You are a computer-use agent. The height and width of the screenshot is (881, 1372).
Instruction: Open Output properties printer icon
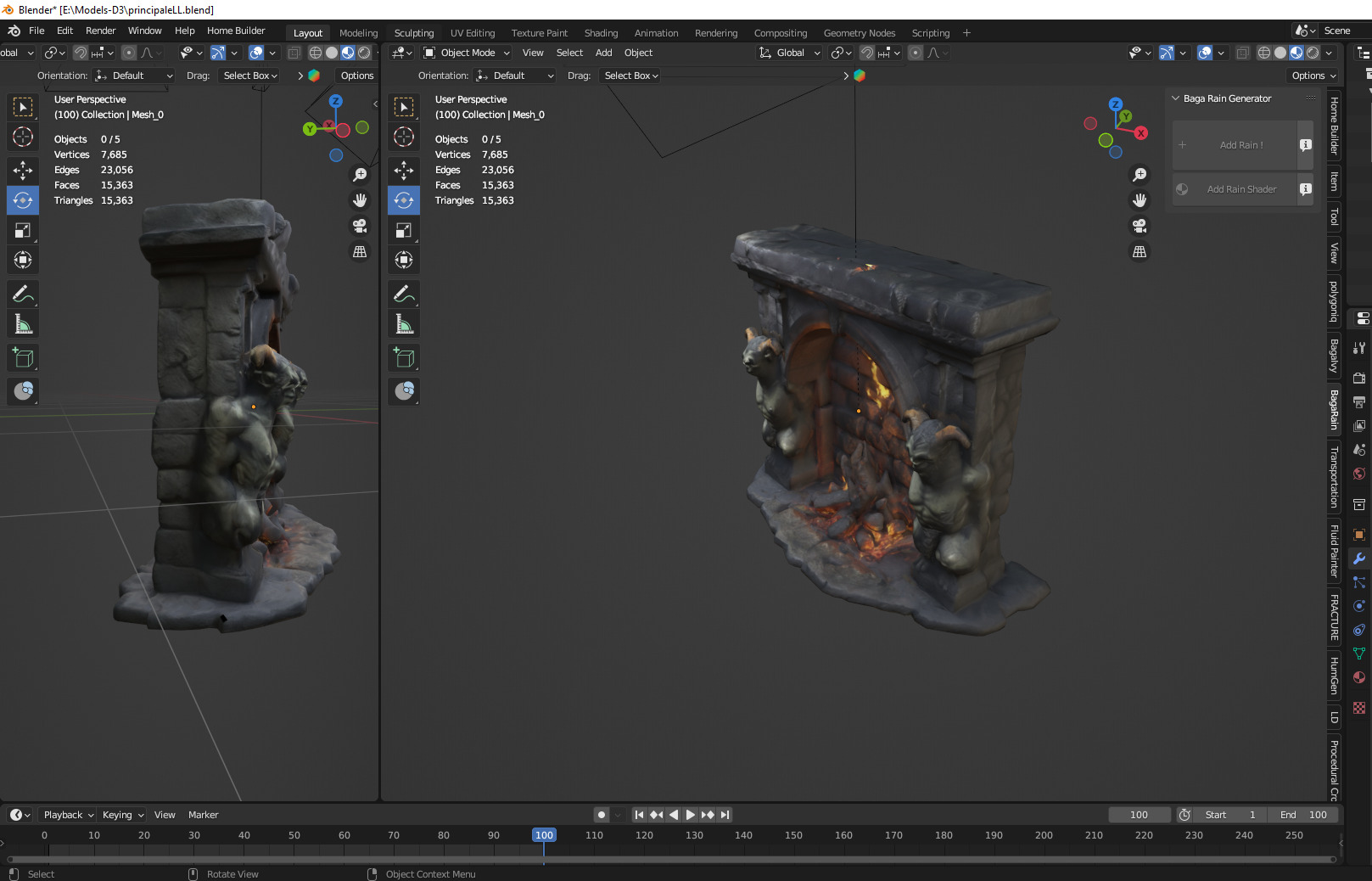pyautogui.click(x=1359, y=401)
